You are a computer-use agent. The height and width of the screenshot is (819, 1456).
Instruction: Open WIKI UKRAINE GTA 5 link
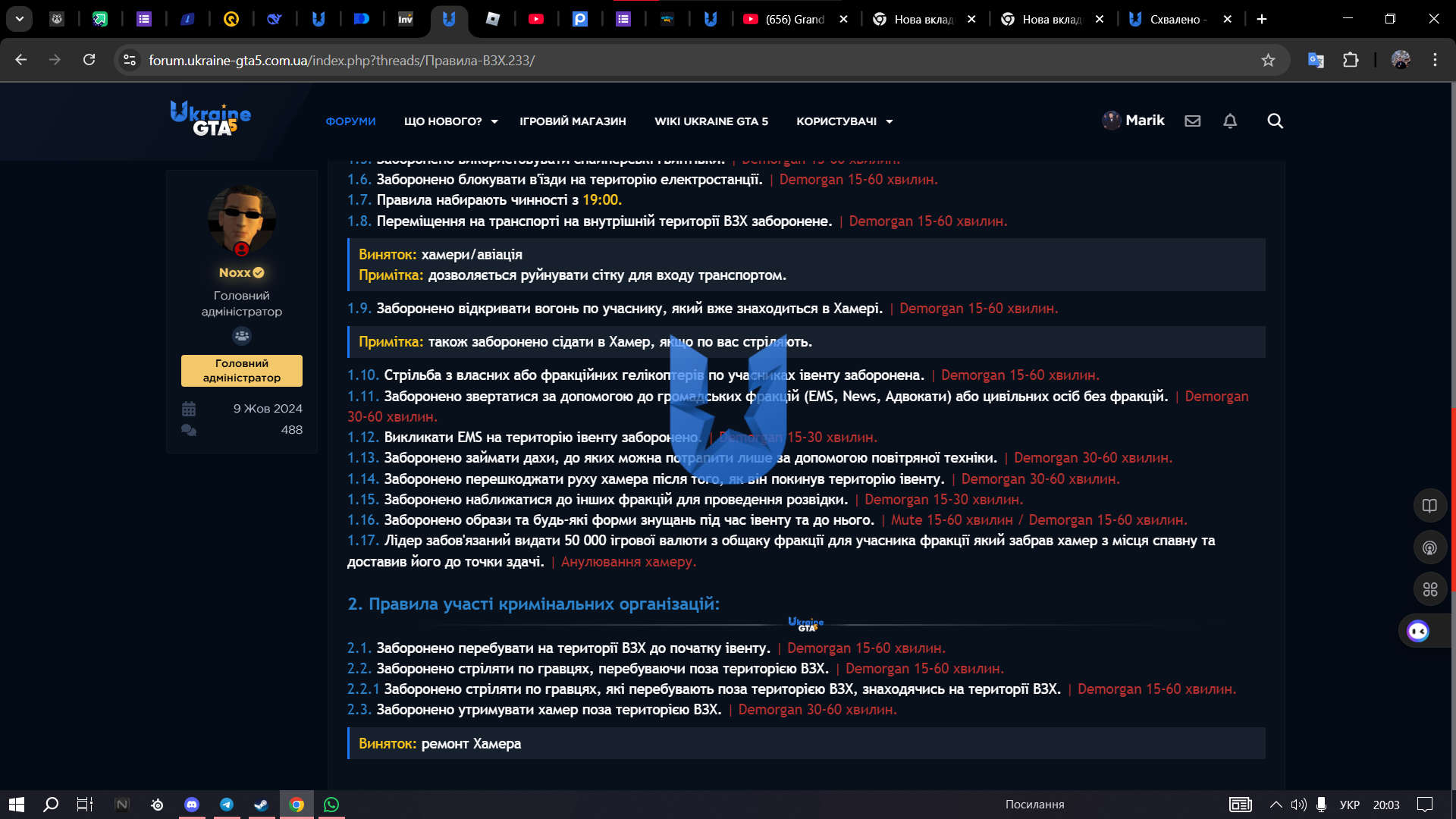click(711, 121)
